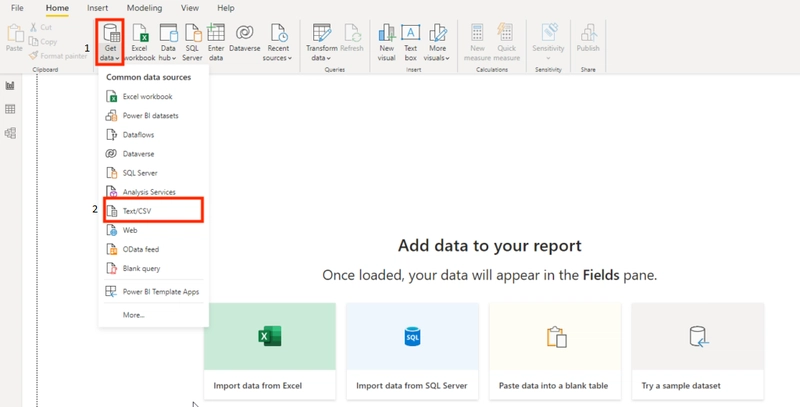Screen dimensions: 800x407
Task: Click the blue SQL database icon on the card
Action: tap(412, 336)
